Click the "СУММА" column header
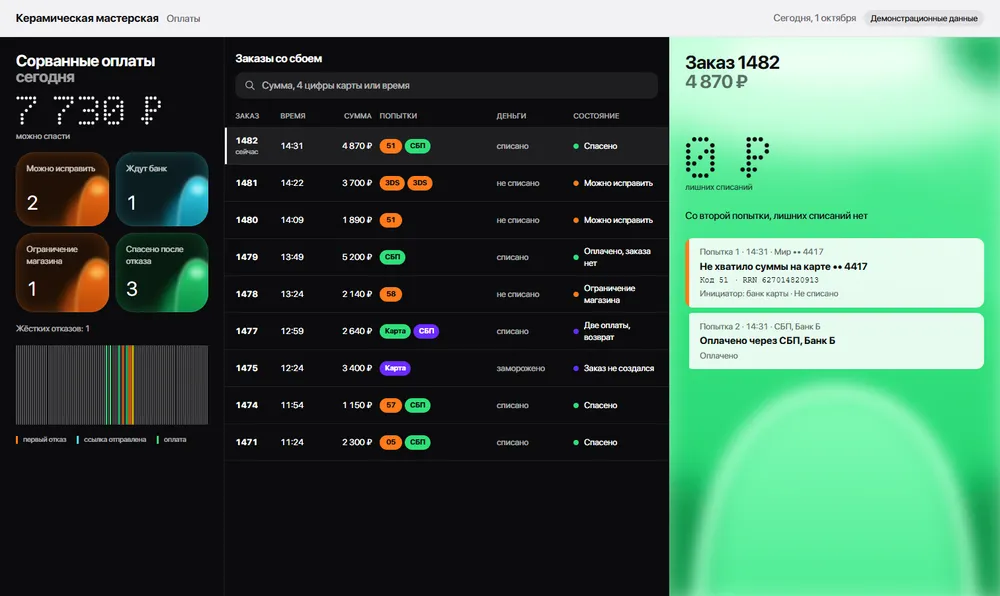The image size is (1000, 596). (357, 116)
